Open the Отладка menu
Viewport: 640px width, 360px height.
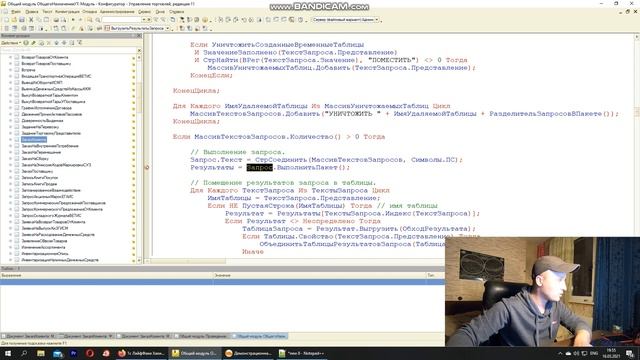coord(89,12)
